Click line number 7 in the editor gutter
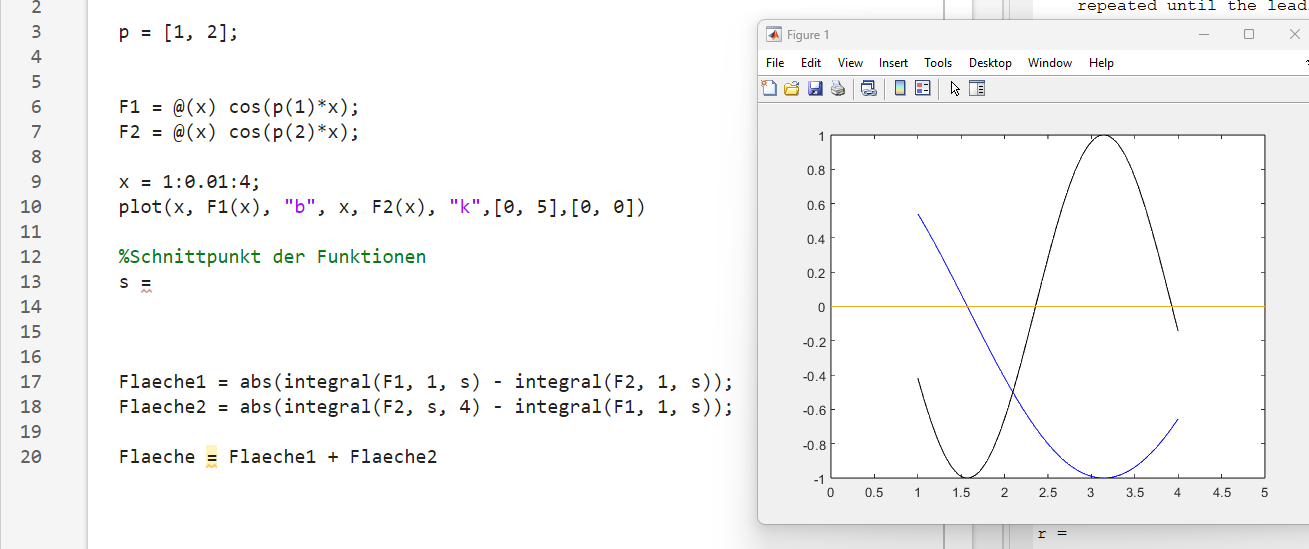Viewport: 1309px width, 549px height. pos(36,132)
